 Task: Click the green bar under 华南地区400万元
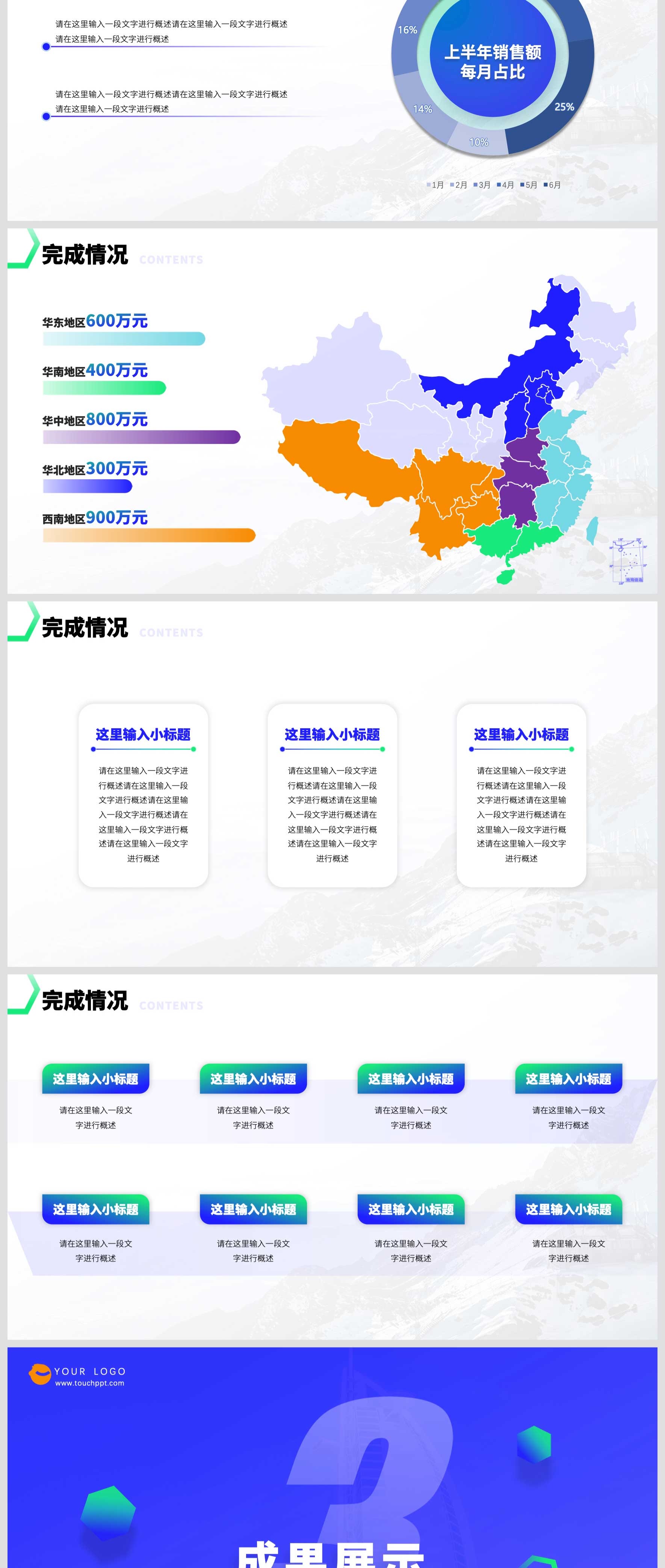tap(104, 388)
